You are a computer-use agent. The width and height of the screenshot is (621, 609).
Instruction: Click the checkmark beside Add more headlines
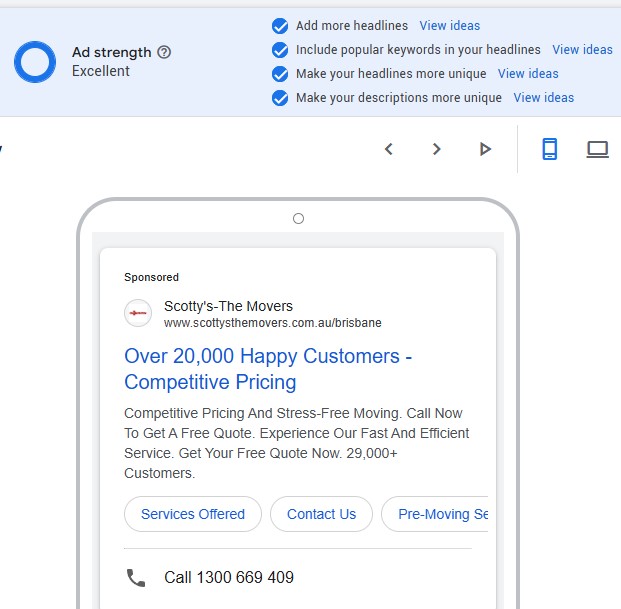(280, 26)
